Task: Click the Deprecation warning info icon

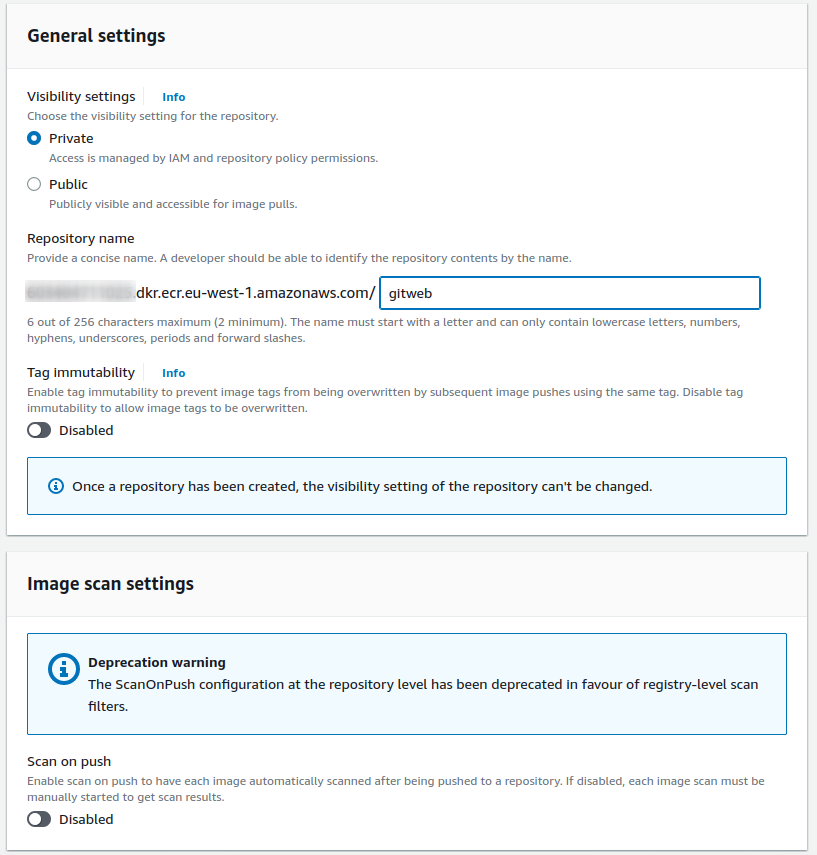Action: point(64,670)
